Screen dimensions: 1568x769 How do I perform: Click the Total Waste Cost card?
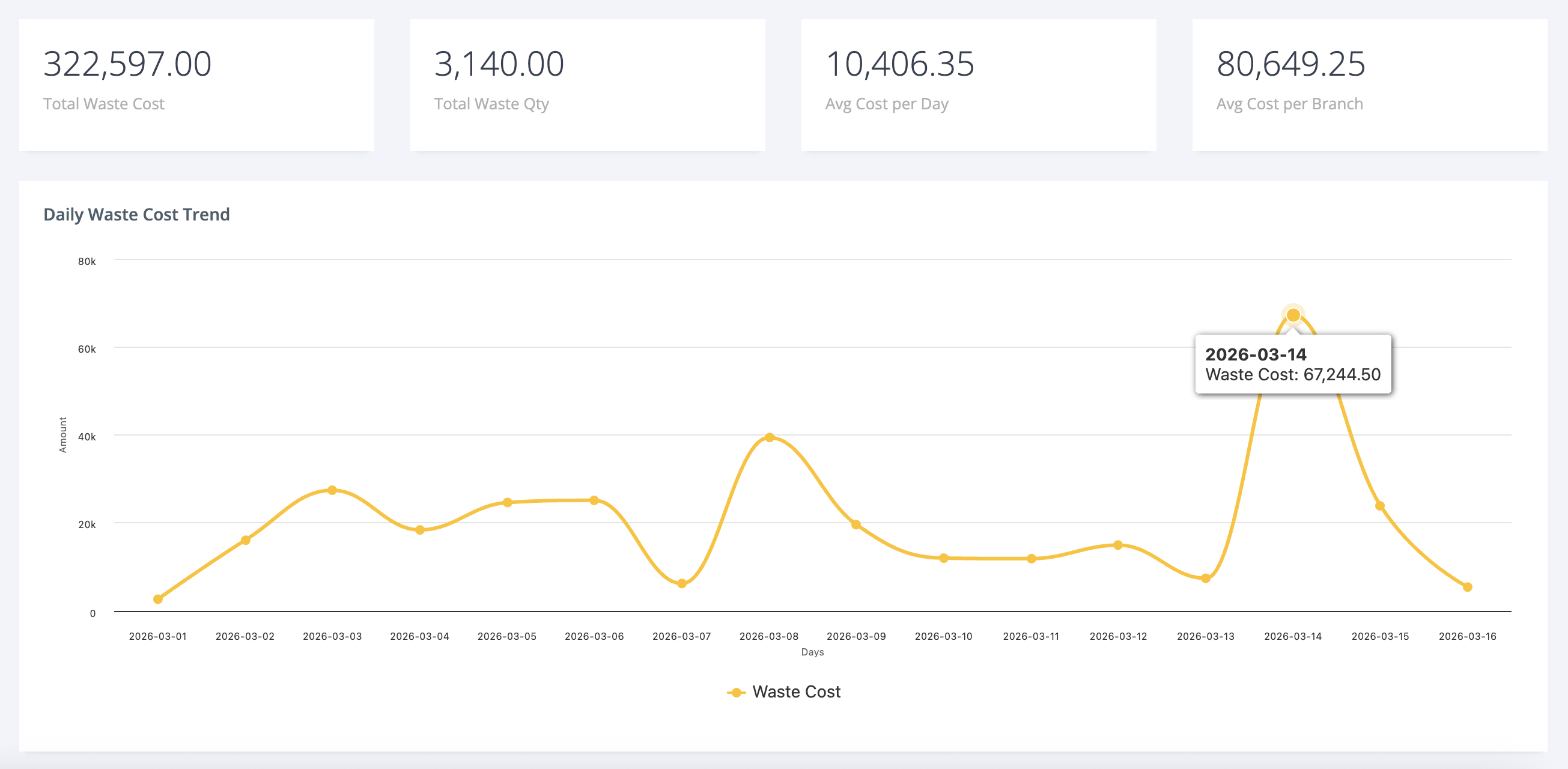(196, 85)
